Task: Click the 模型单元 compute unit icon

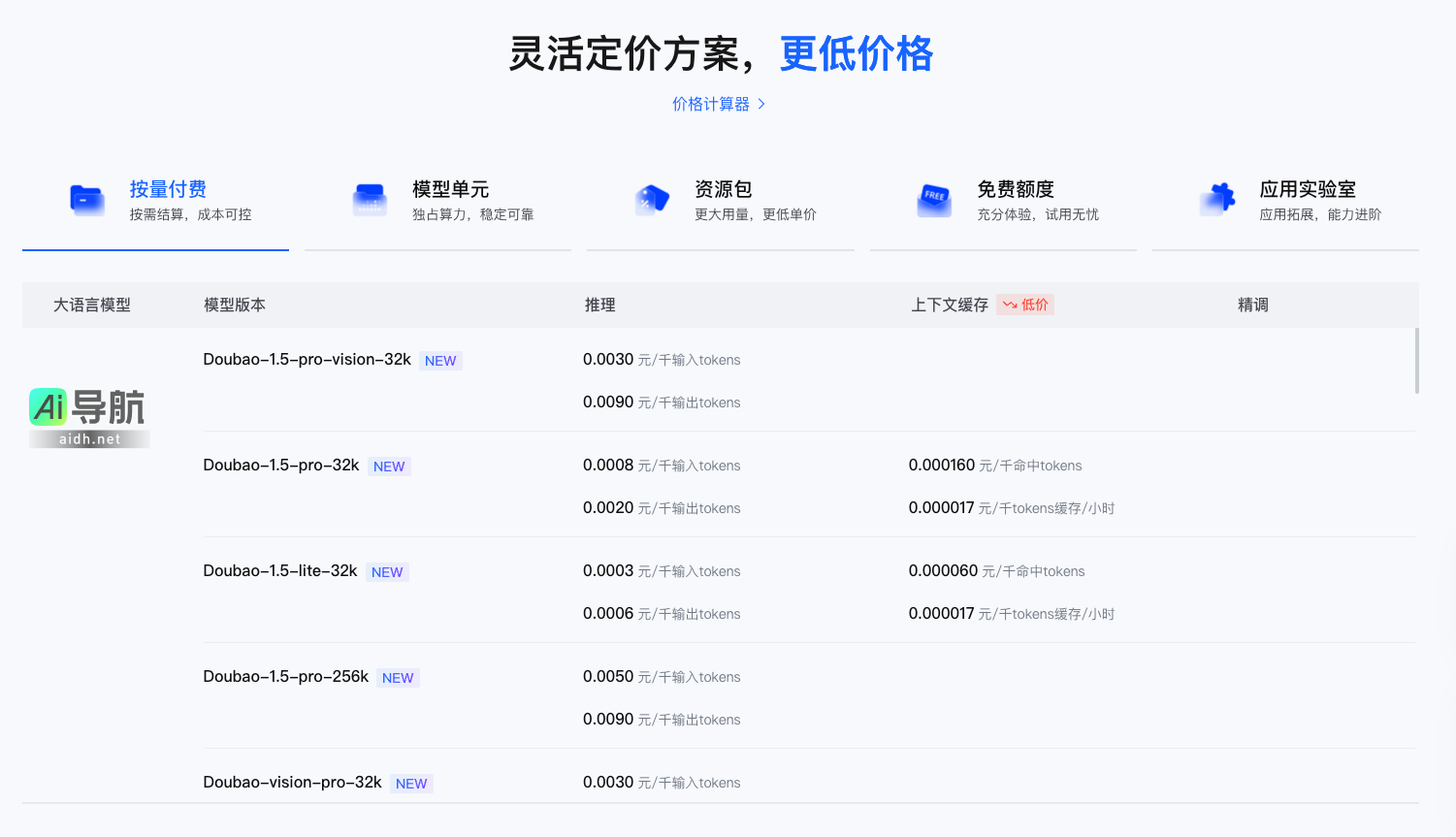Action: pos(370,200)
